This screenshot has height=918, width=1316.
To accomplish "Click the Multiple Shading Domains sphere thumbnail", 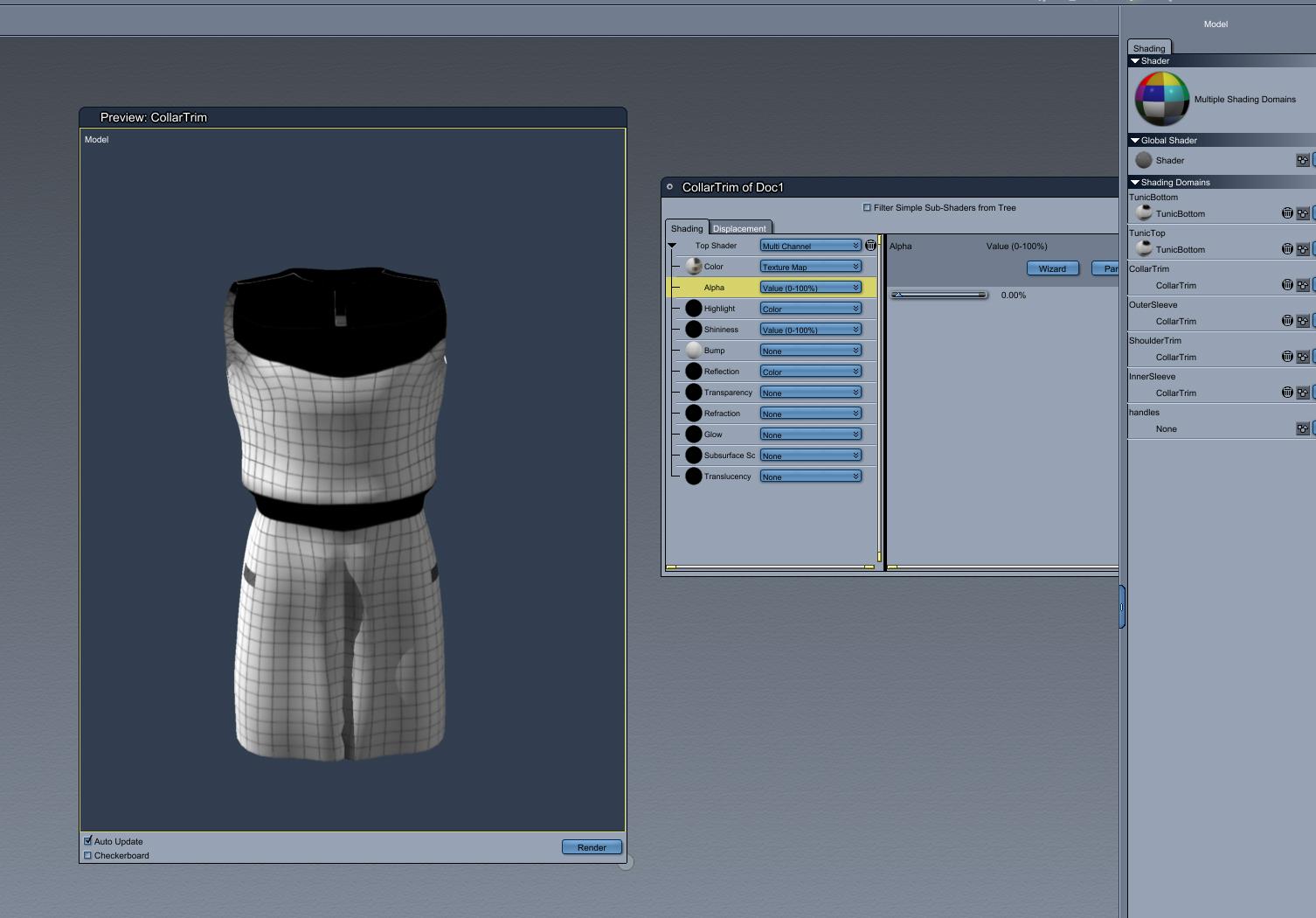I will point(1161,99).
